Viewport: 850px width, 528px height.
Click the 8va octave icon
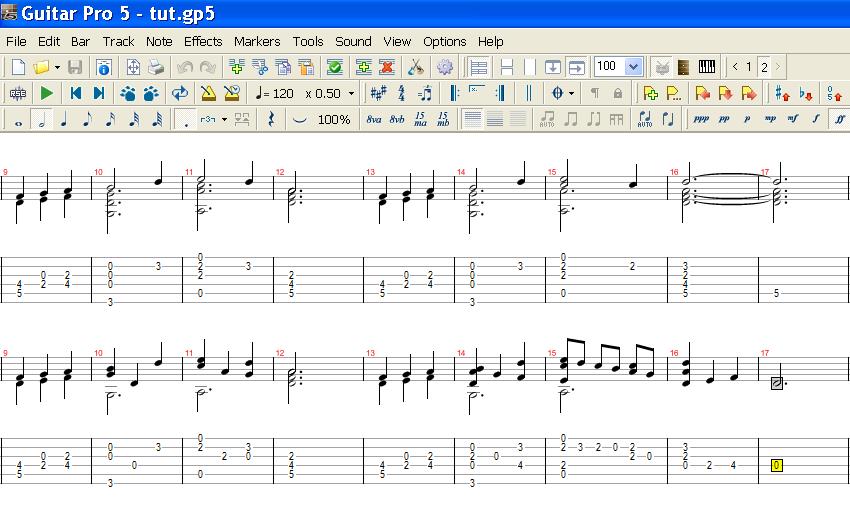pos(374,119)
